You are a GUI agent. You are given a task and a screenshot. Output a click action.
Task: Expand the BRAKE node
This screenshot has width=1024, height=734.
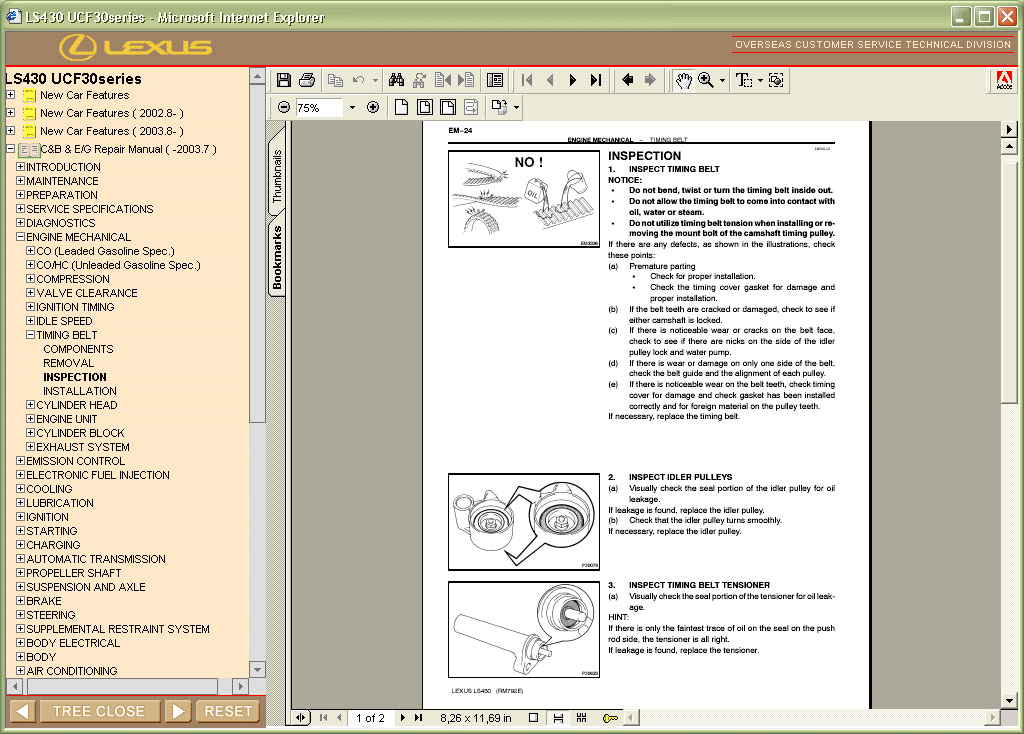[x=20, y=601]
